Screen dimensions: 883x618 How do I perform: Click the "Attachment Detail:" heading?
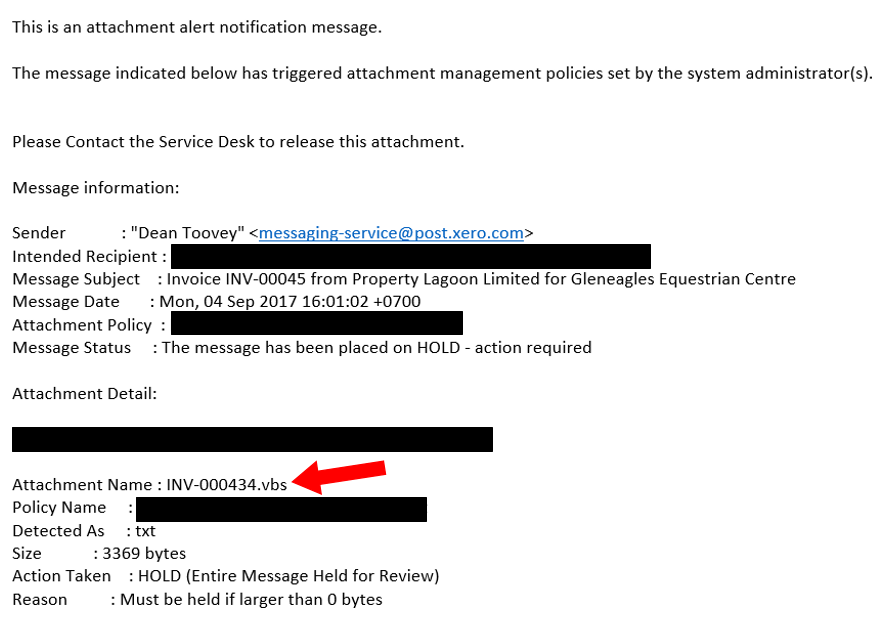84,394
